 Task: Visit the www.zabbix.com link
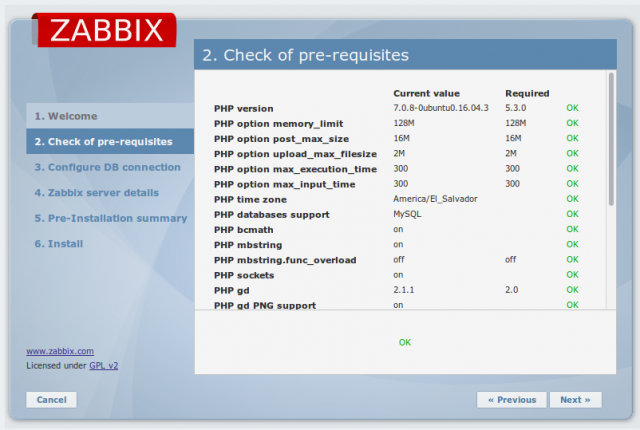[60, 351]
